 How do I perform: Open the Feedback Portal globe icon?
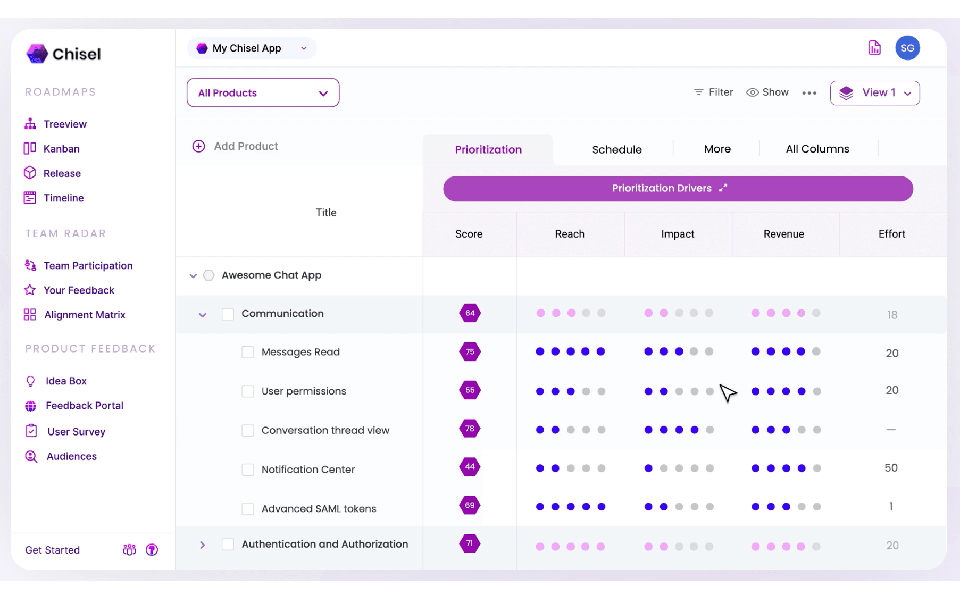31,405
